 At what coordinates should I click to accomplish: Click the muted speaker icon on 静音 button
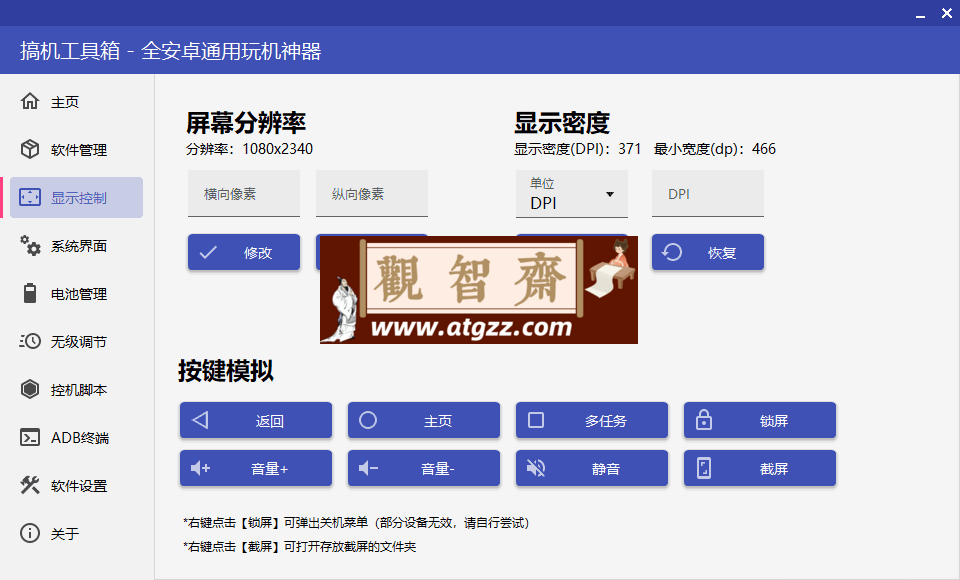click(x=536, y=469)
